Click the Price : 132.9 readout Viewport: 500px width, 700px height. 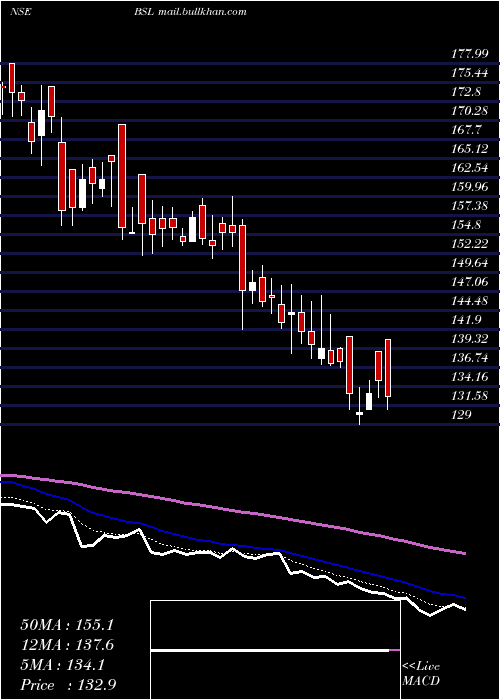(x=68, y=685)
